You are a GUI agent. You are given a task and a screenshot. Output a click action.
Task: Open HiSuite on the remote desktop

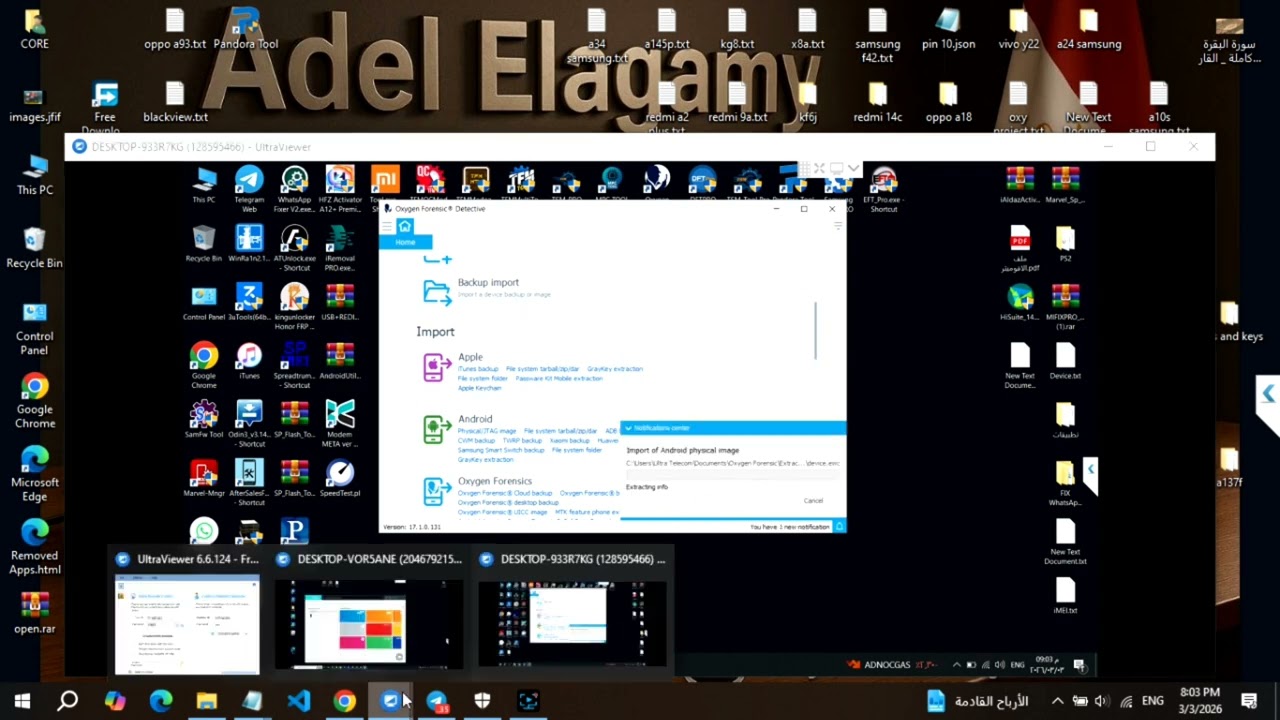pyautogui.click(x=1020, y=303)
